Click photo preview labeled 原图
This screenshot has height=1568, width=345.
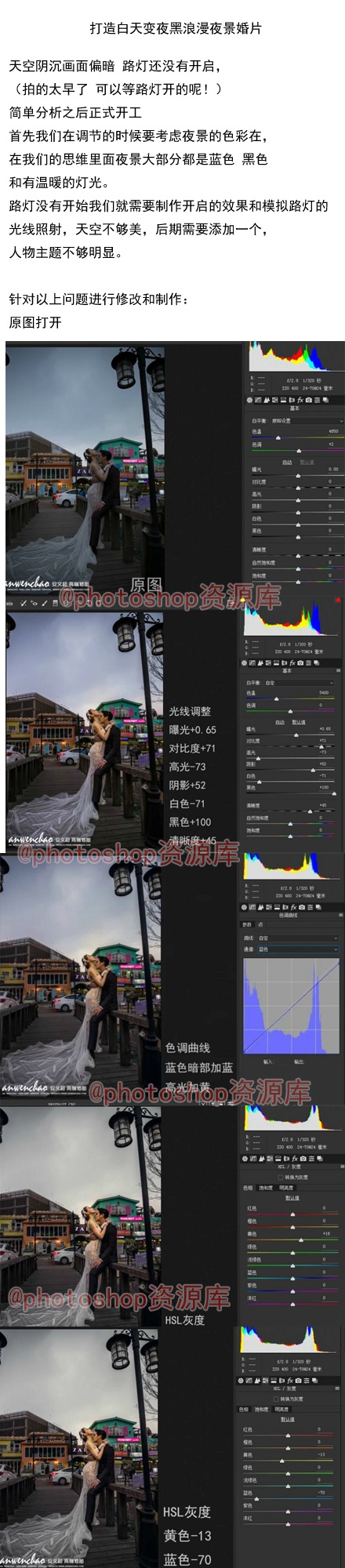pyautogui.click(x=85, y=468)
